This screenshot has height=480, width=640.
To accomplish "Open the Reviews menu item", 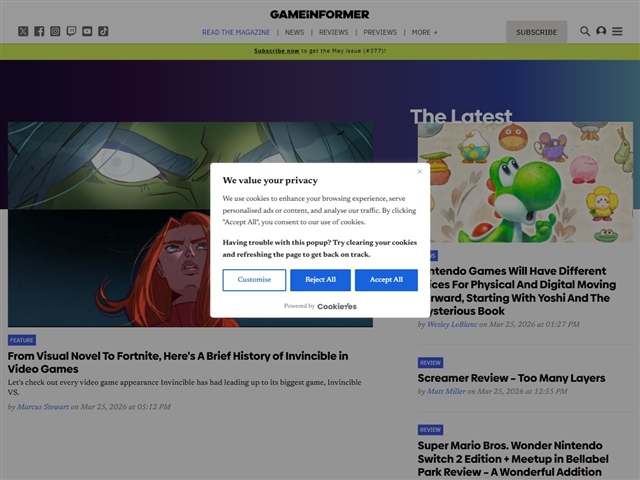I will (333, 32).
